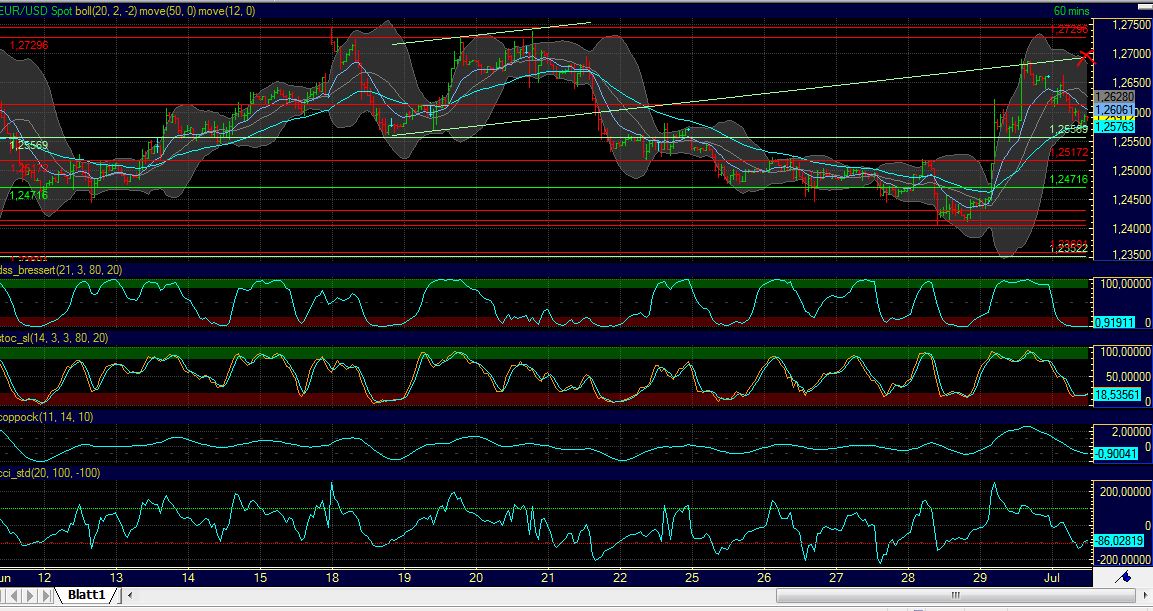Click the 18,53561 value on stochastic scale

pos(1117,395)
